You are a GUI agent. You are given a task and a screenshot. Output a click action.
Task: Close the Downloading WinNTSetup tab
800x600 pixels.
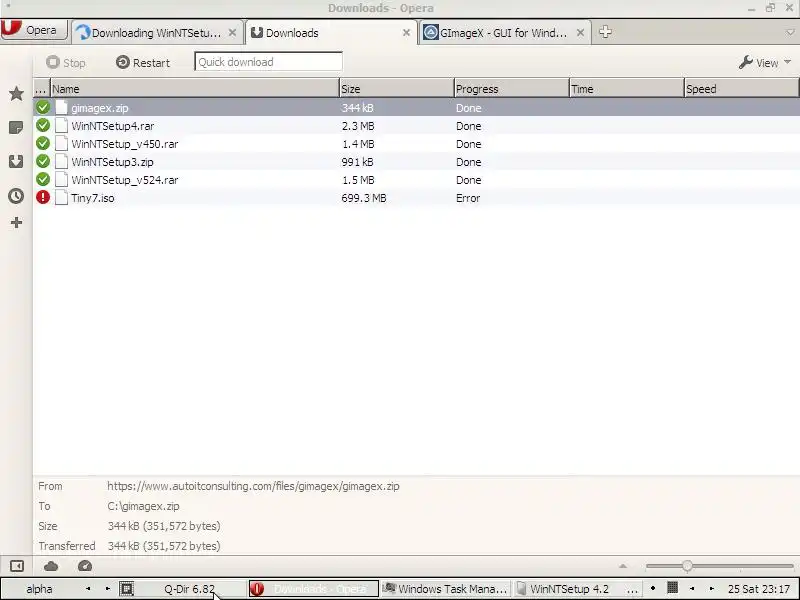coord(232,33)
